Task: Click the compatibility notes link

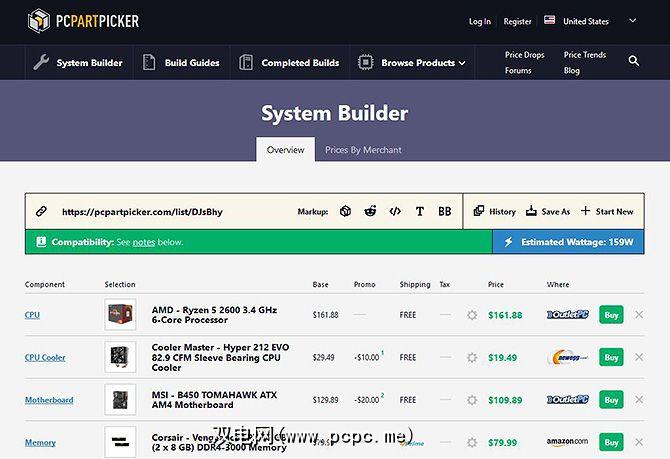Action: pos(144,242)
